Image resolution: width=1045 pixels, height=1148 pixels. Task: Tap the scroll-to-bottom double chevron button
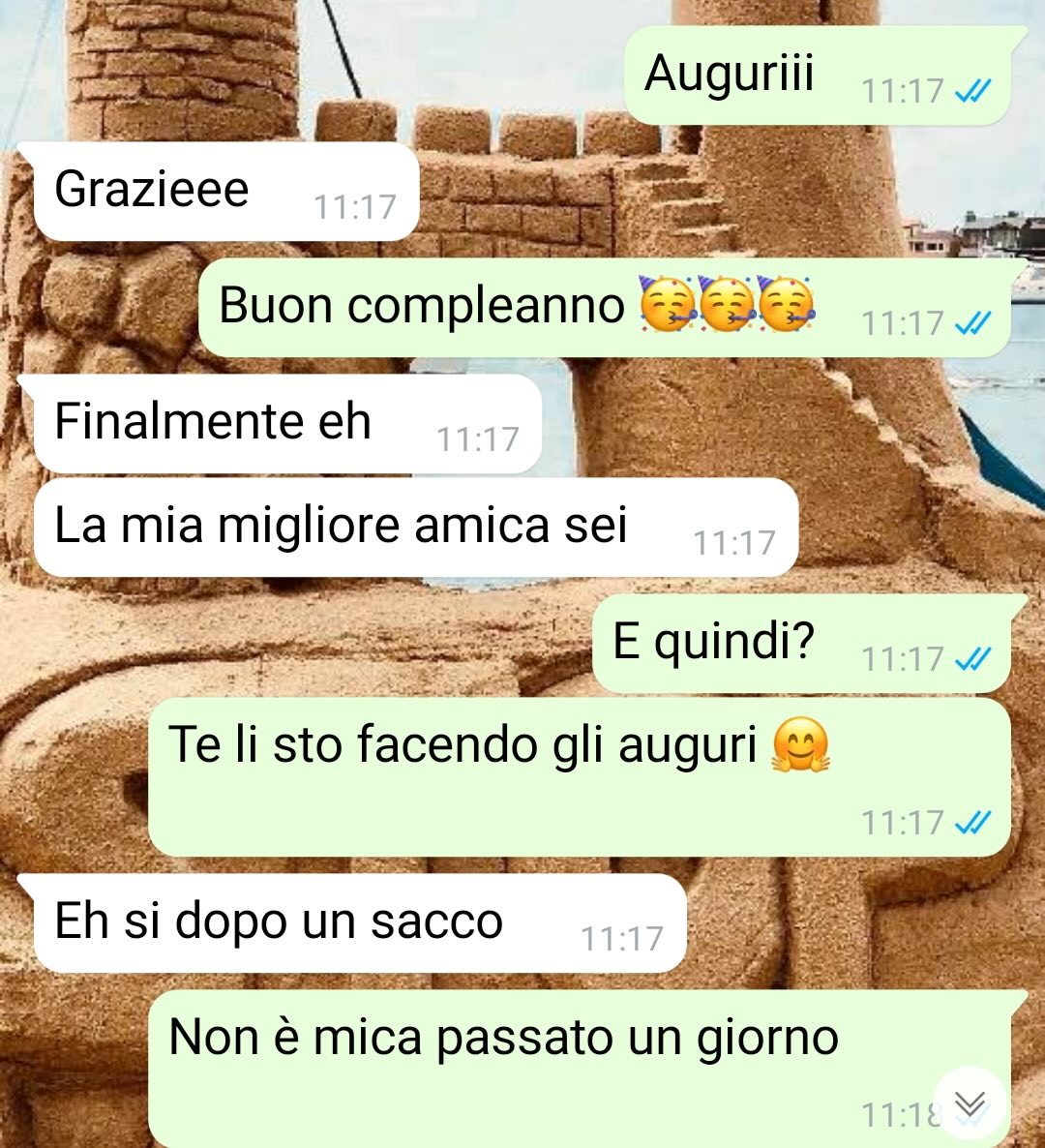point(970,1103)
